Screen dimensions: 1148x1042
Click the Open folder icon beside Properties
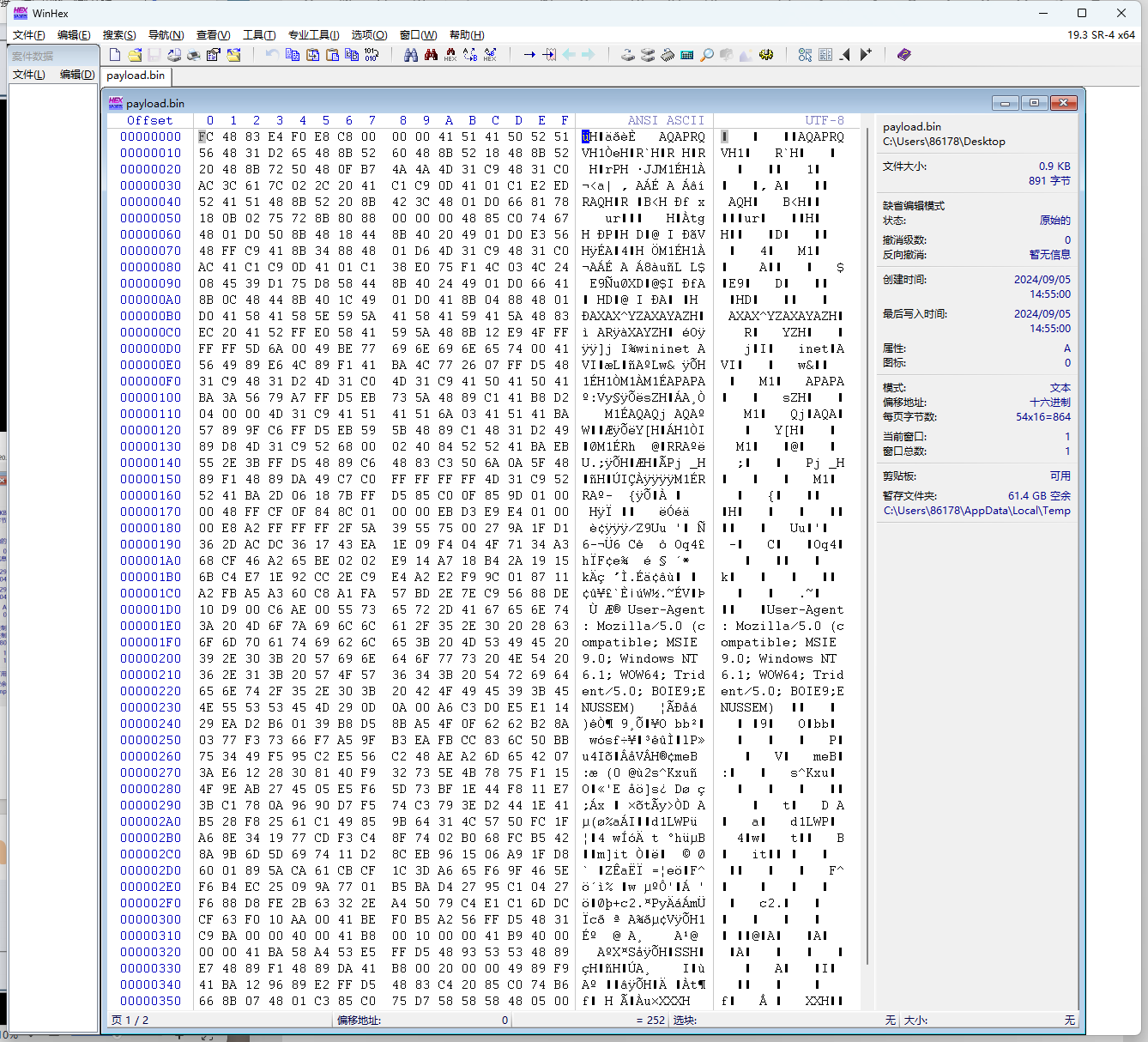tap(233, 54)
